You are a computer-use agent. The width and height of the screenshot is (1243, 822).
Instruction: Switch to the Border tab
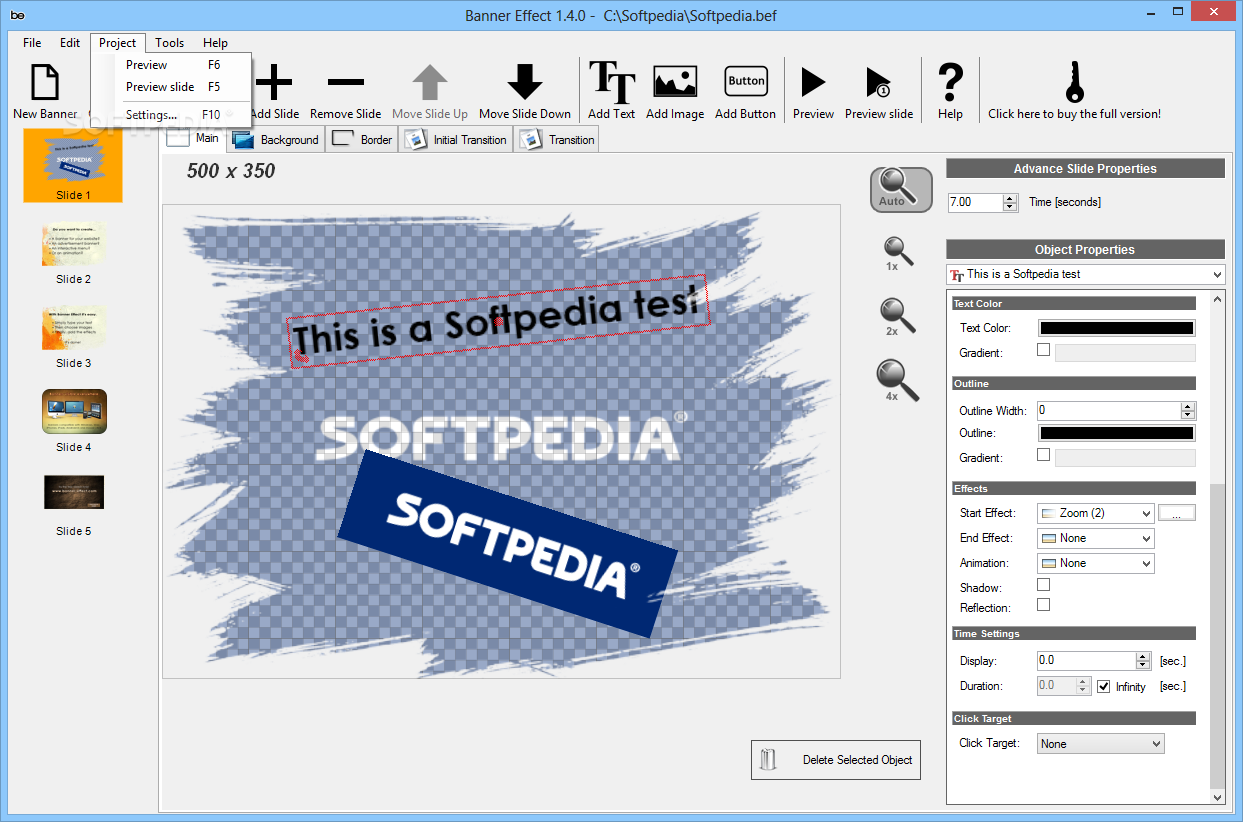(x=362, y=139)
